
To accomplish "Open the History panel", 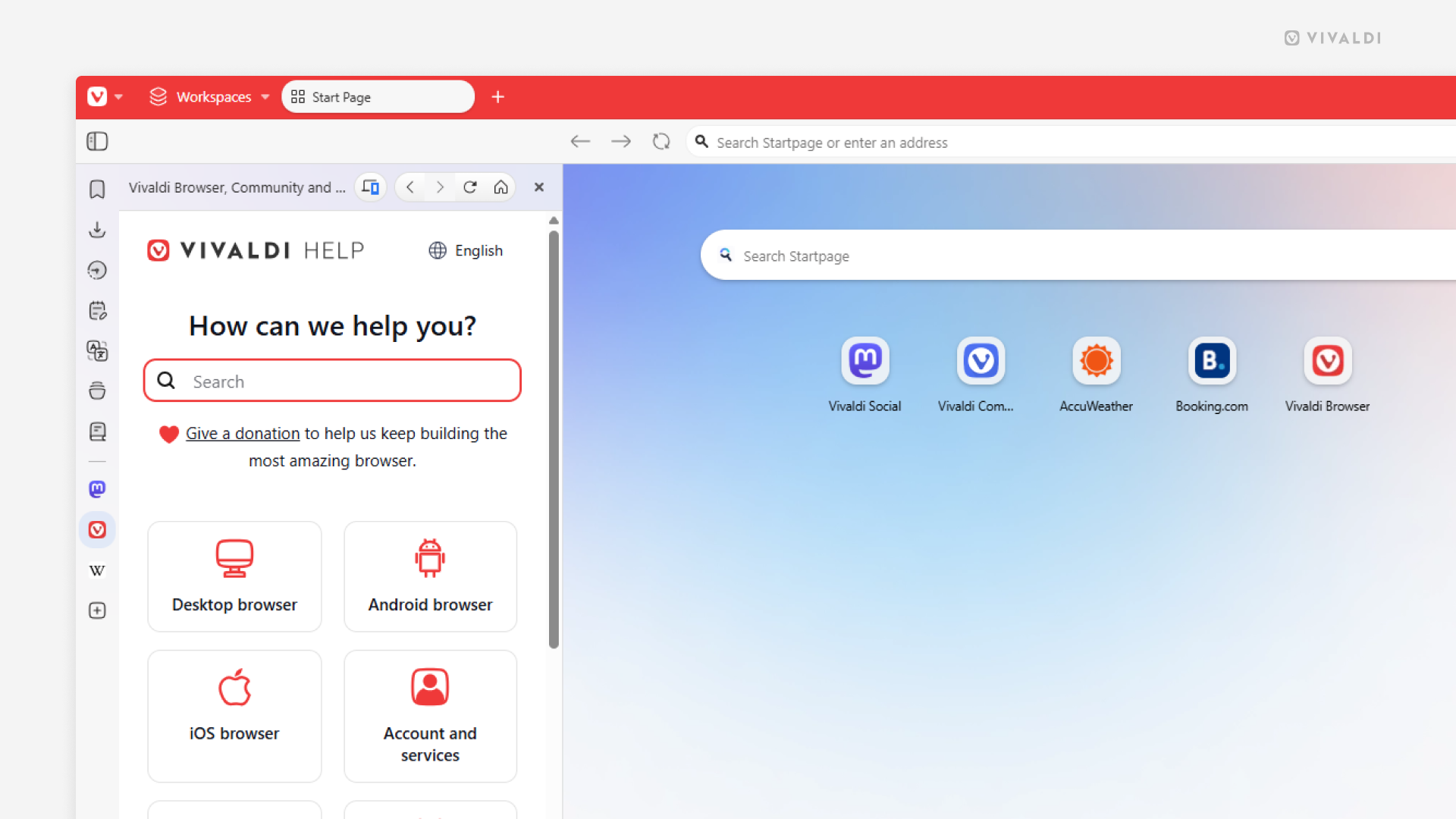I will pyautogui.click(x=97, y=270).
